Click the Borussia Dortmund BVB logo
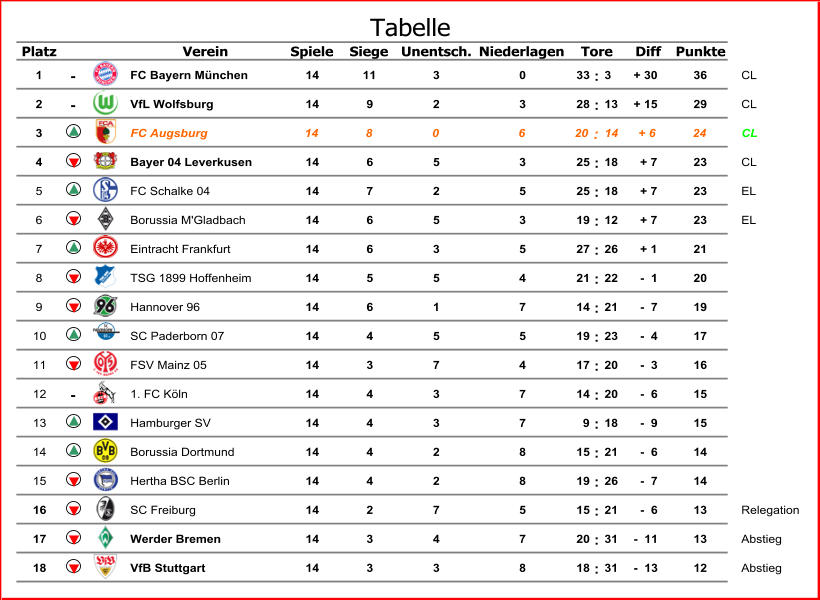The image size is (820, 600). pyautogui.click(x=105, y=451)
